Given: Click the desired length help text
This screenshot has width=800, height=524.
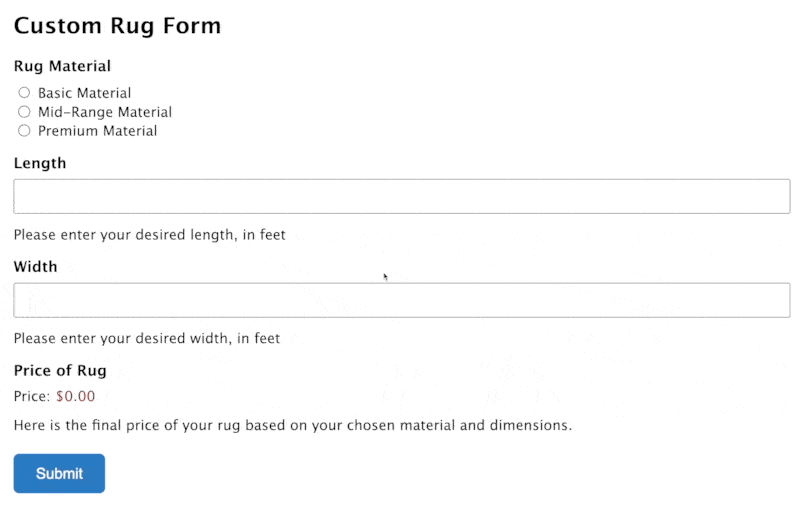Looking at the screenshot, I should click(150, 235).
